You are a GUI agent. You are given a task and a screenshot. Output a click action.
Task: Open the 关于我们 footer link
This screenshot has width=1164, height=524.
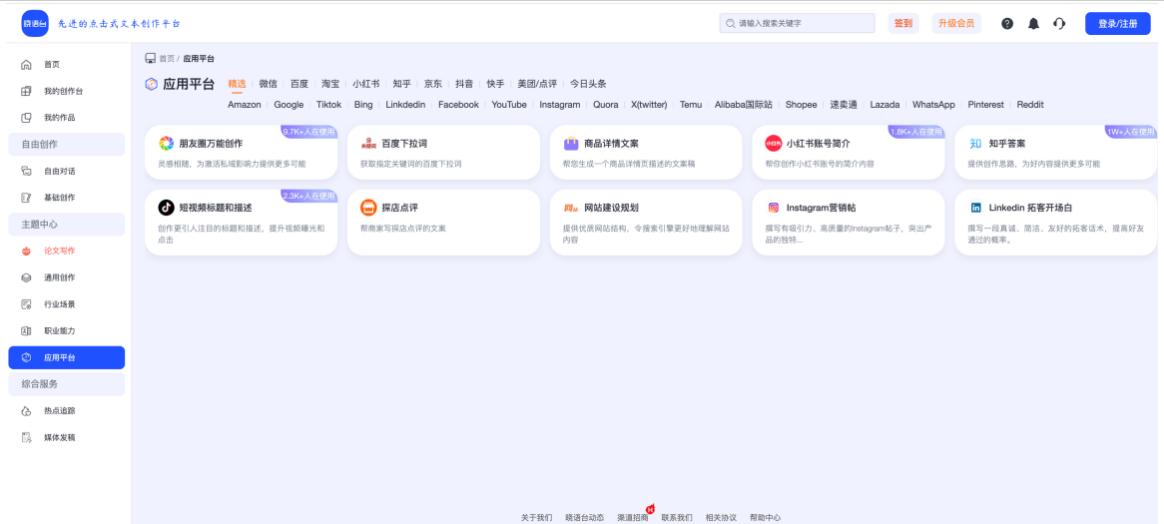(536, 517)
